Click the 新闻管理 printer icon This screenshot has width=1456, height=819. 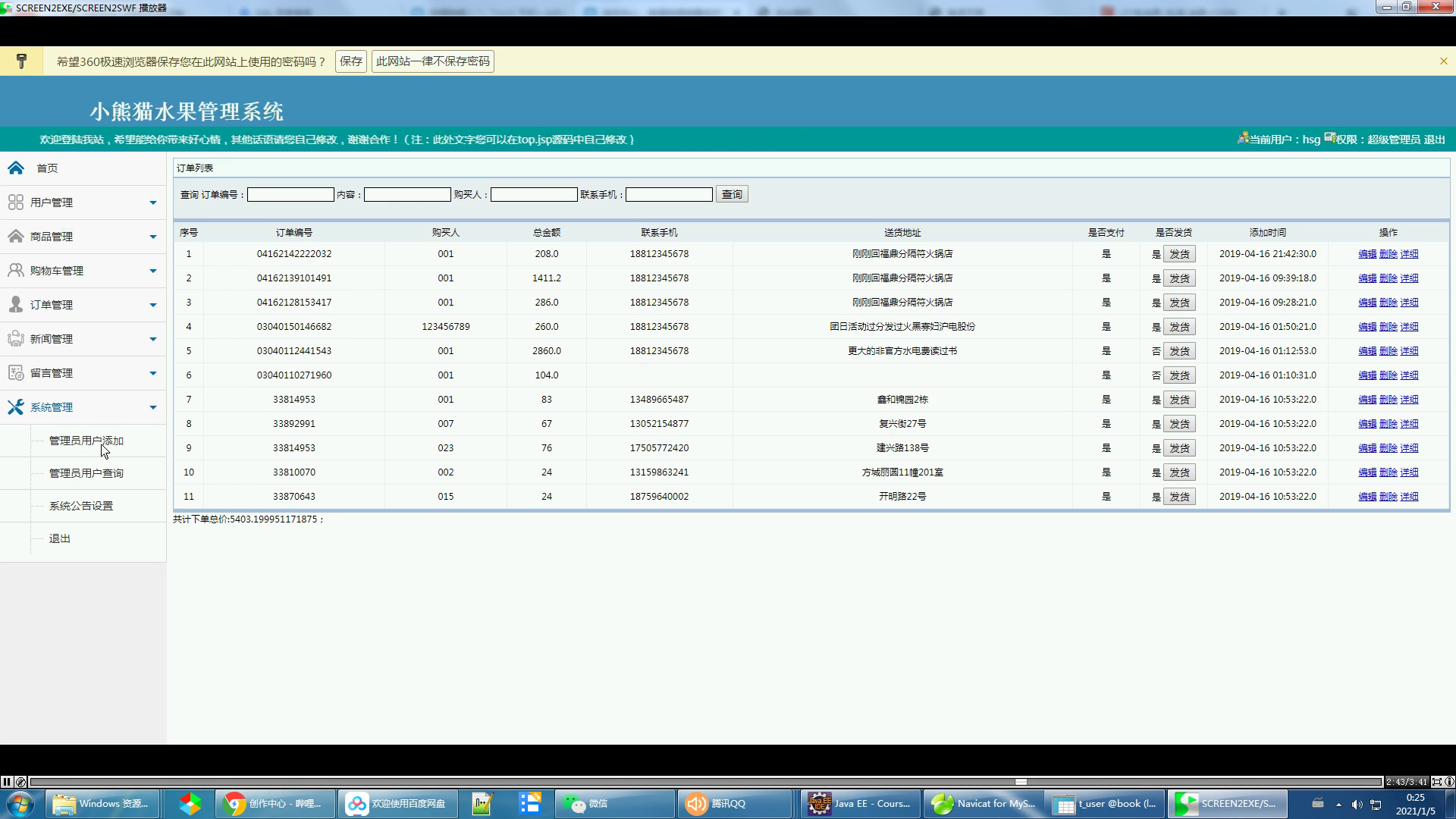tap(16, 338)
